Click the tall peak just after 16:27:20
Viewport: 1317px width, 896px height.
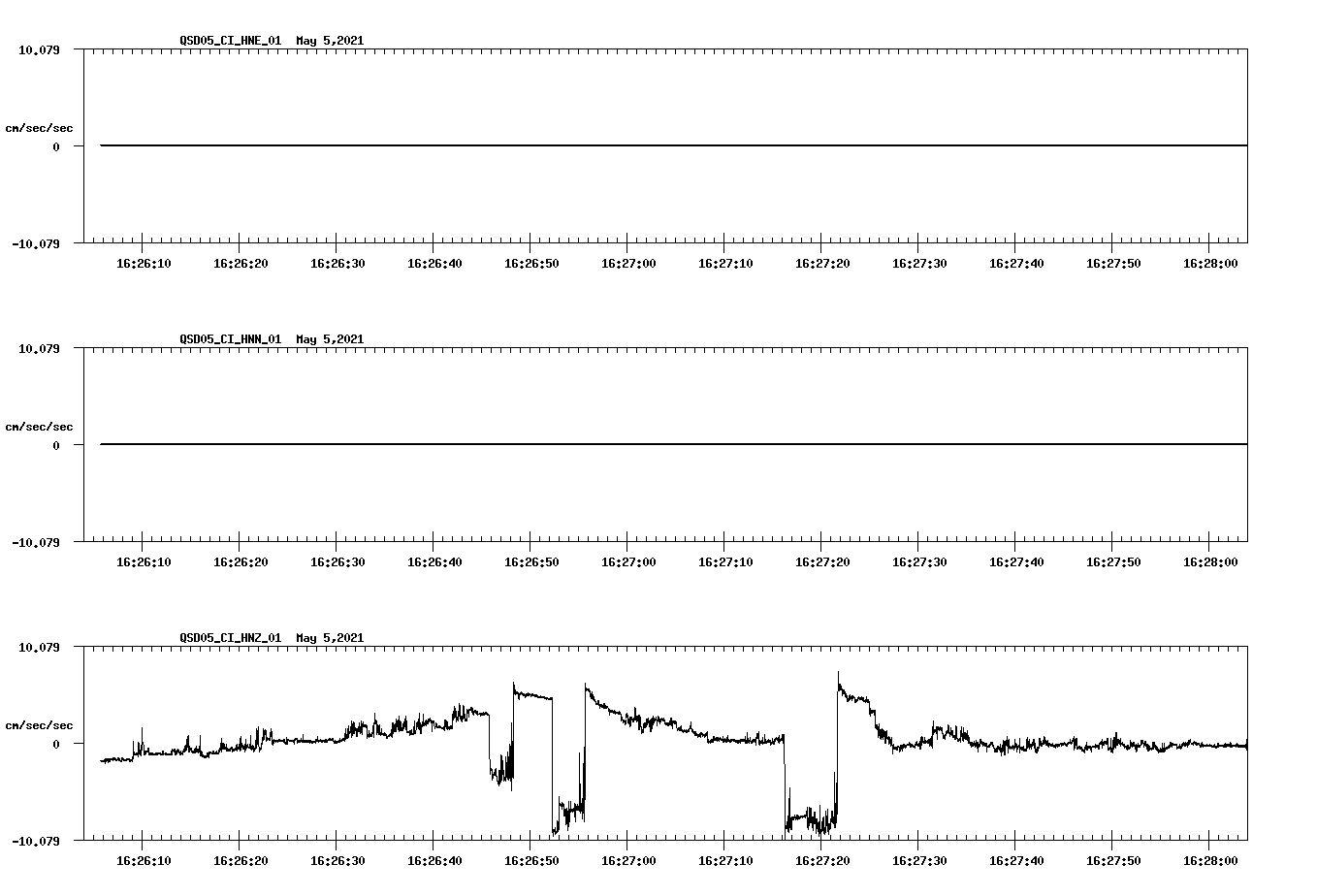838,674
